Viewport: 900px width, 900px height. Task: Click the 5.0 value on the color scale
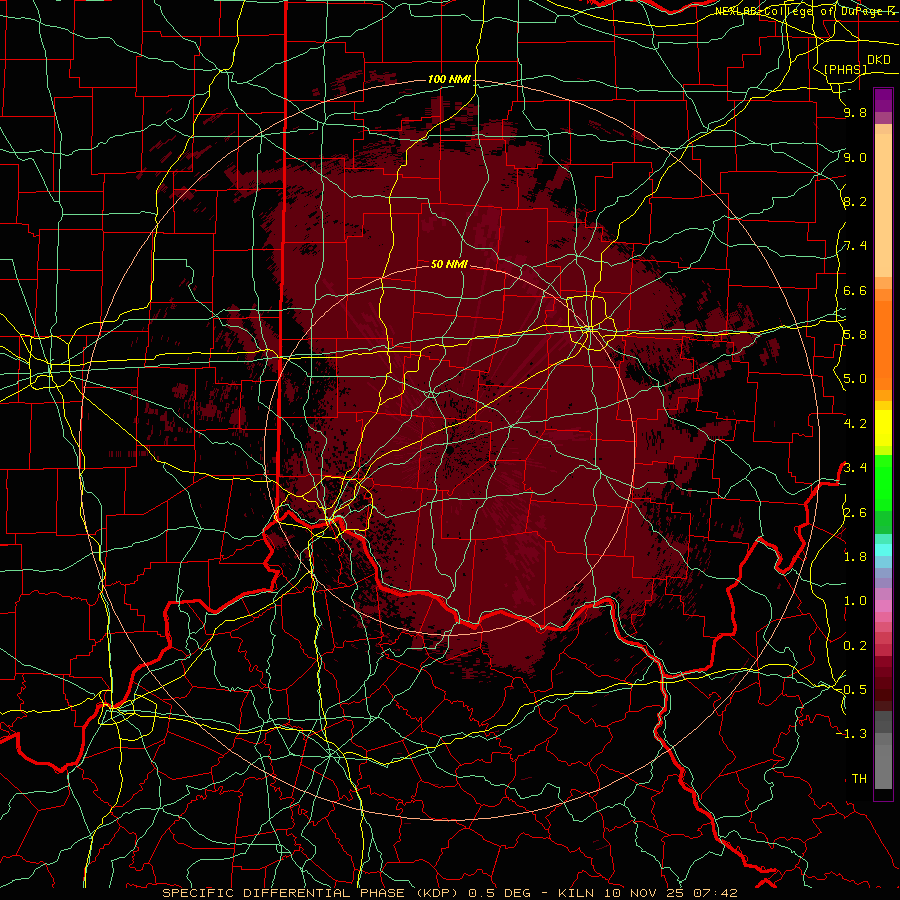855,379
